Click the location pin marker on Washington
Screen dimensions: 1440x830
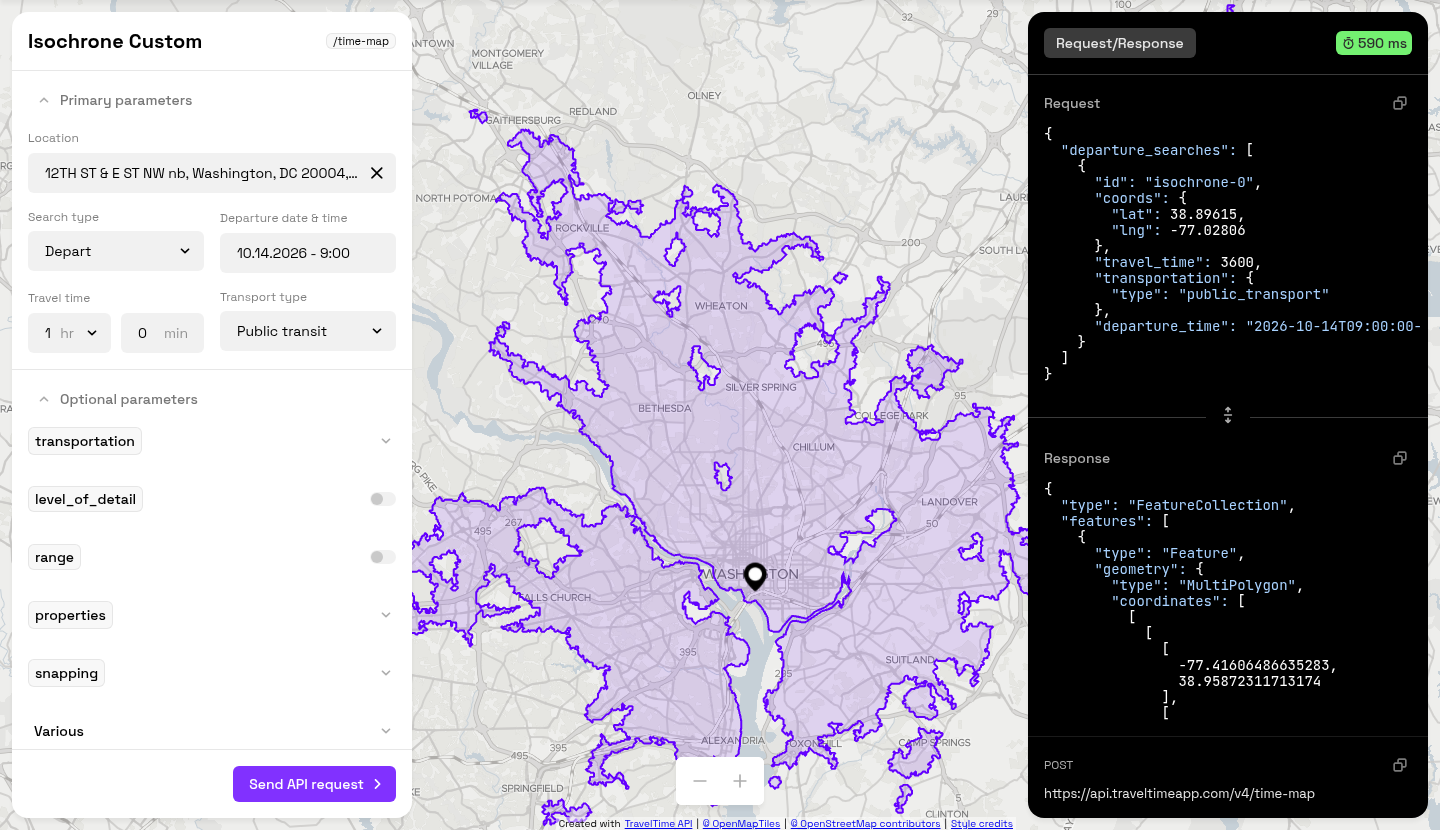pyautogui.click(x=755, y=576)
